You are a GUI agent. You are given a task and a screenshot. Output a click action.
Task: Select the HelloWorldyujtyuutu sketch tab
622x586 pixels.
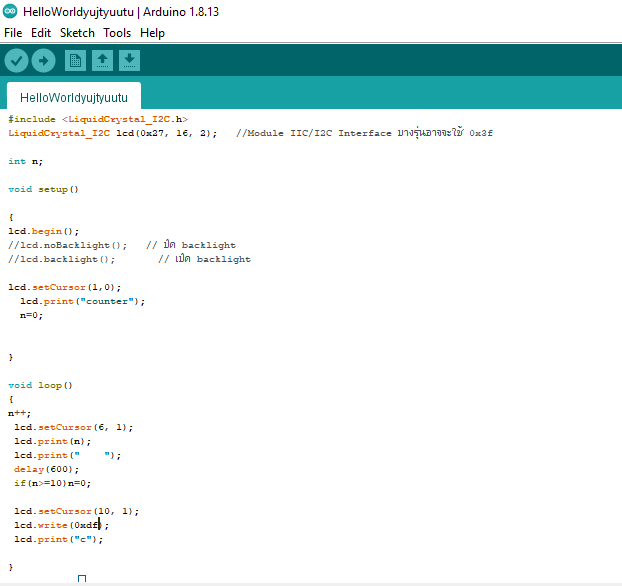(x=74, y=97)
